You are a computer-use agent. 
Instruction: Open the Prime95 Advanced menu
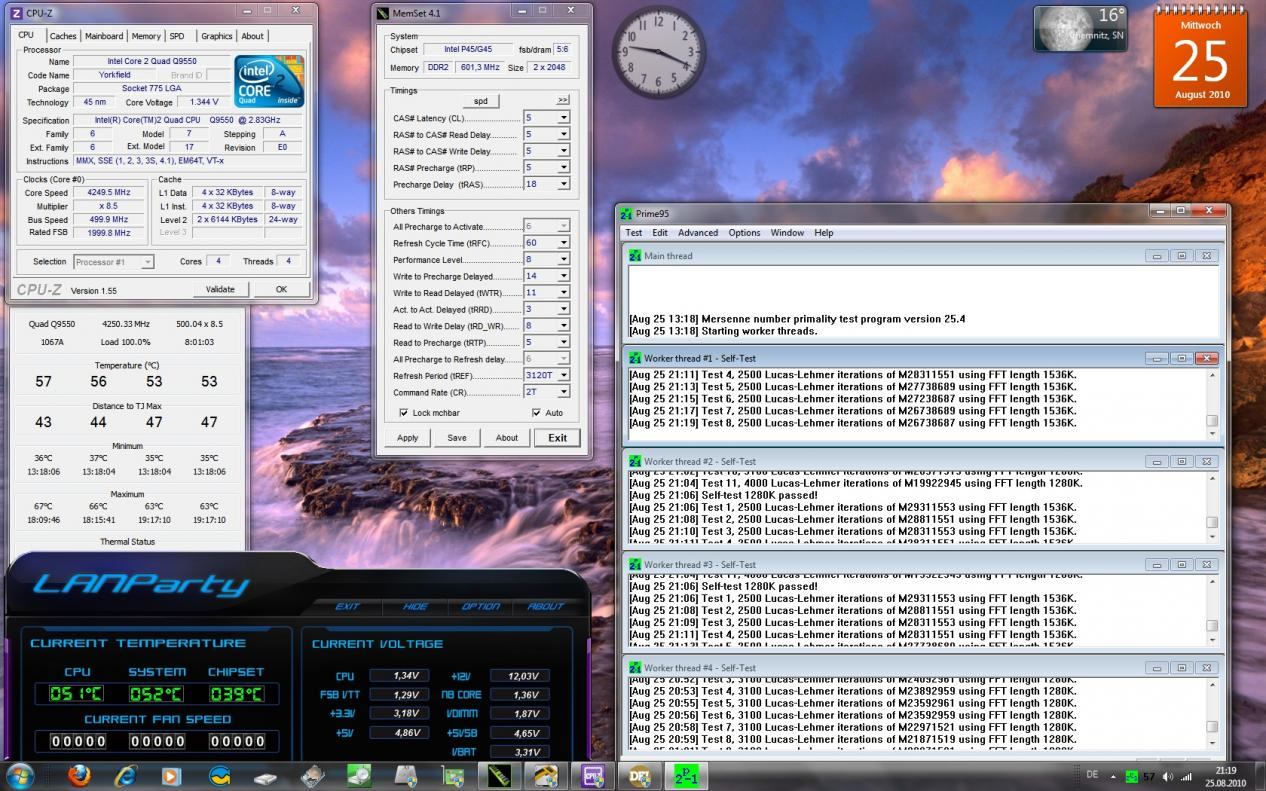698,233
